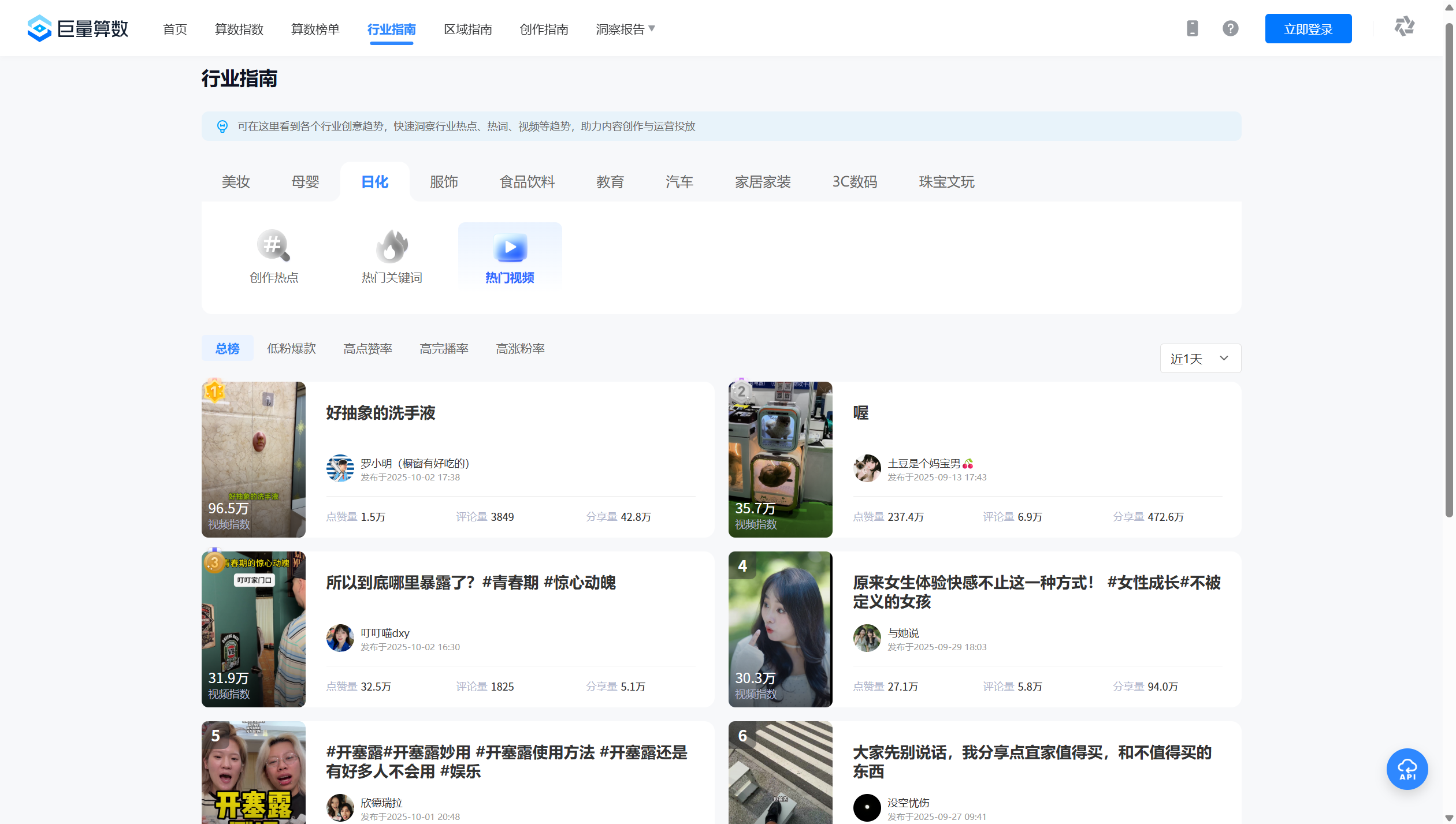Switch ranking filter to 高点赞率

click(367, 348)
